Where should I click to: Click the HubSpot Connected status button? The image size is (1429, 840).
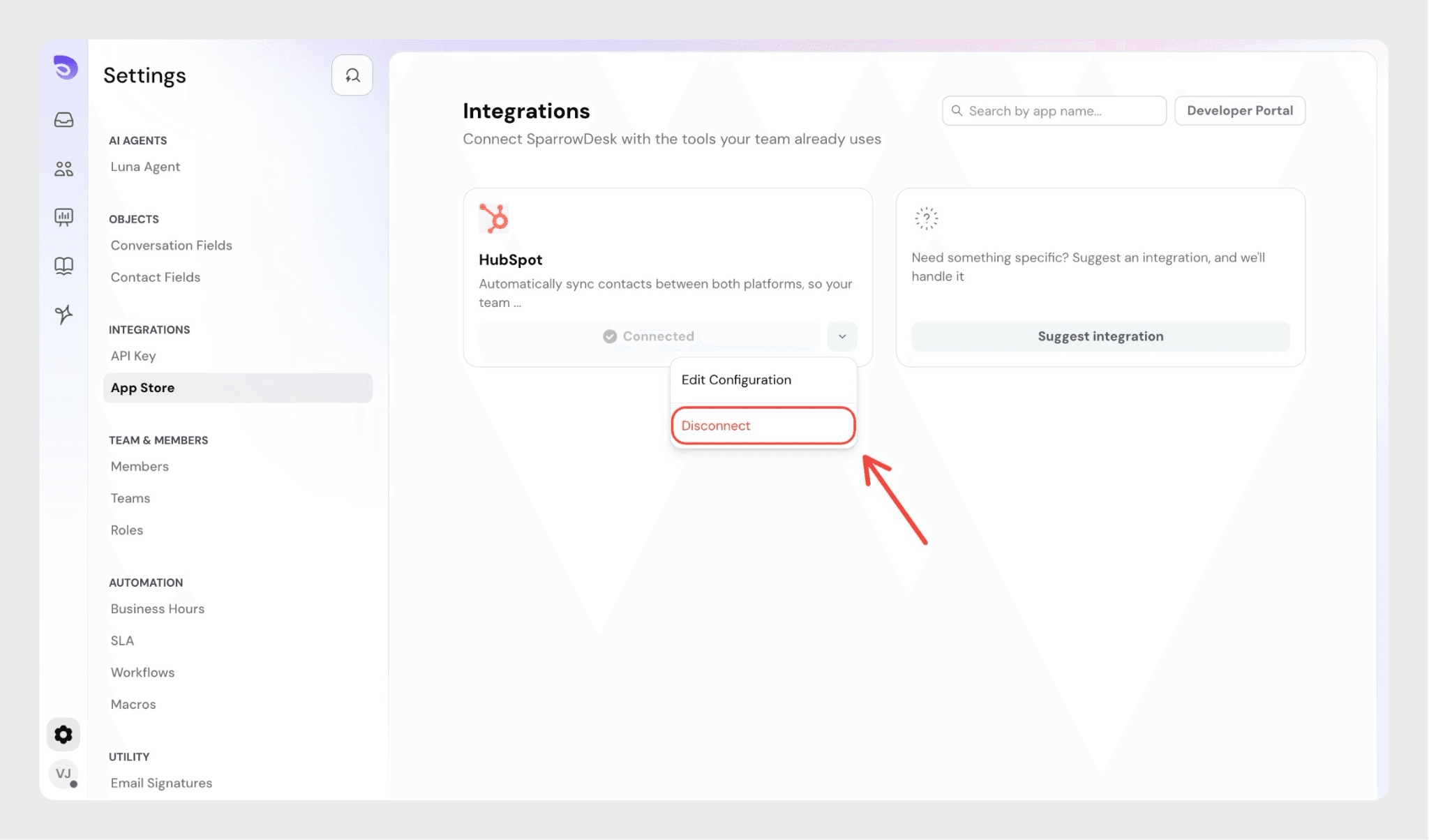(x=649, y=336)
